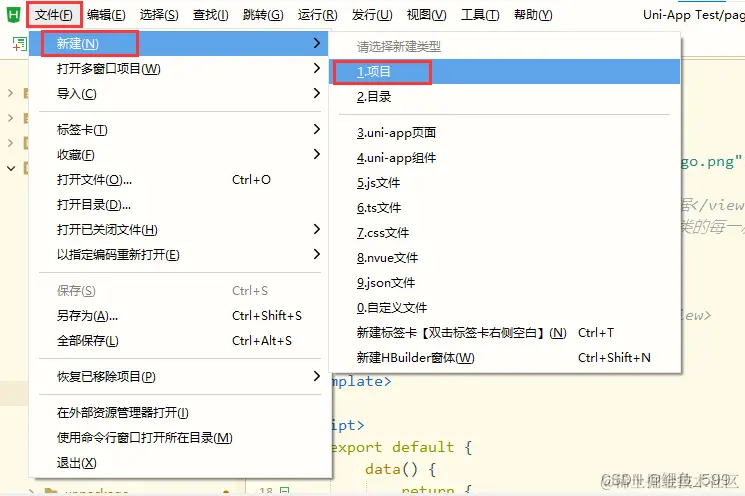Select 6.ts文件 option

click(505, 208)
